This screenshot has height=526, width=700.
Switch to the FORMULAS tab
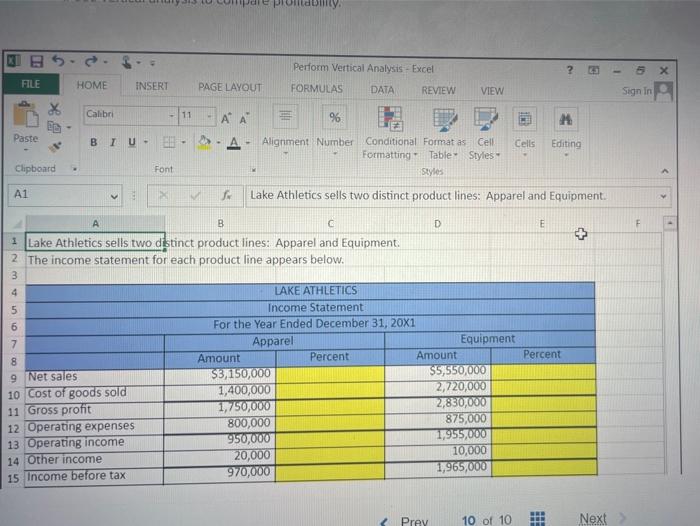317,89
